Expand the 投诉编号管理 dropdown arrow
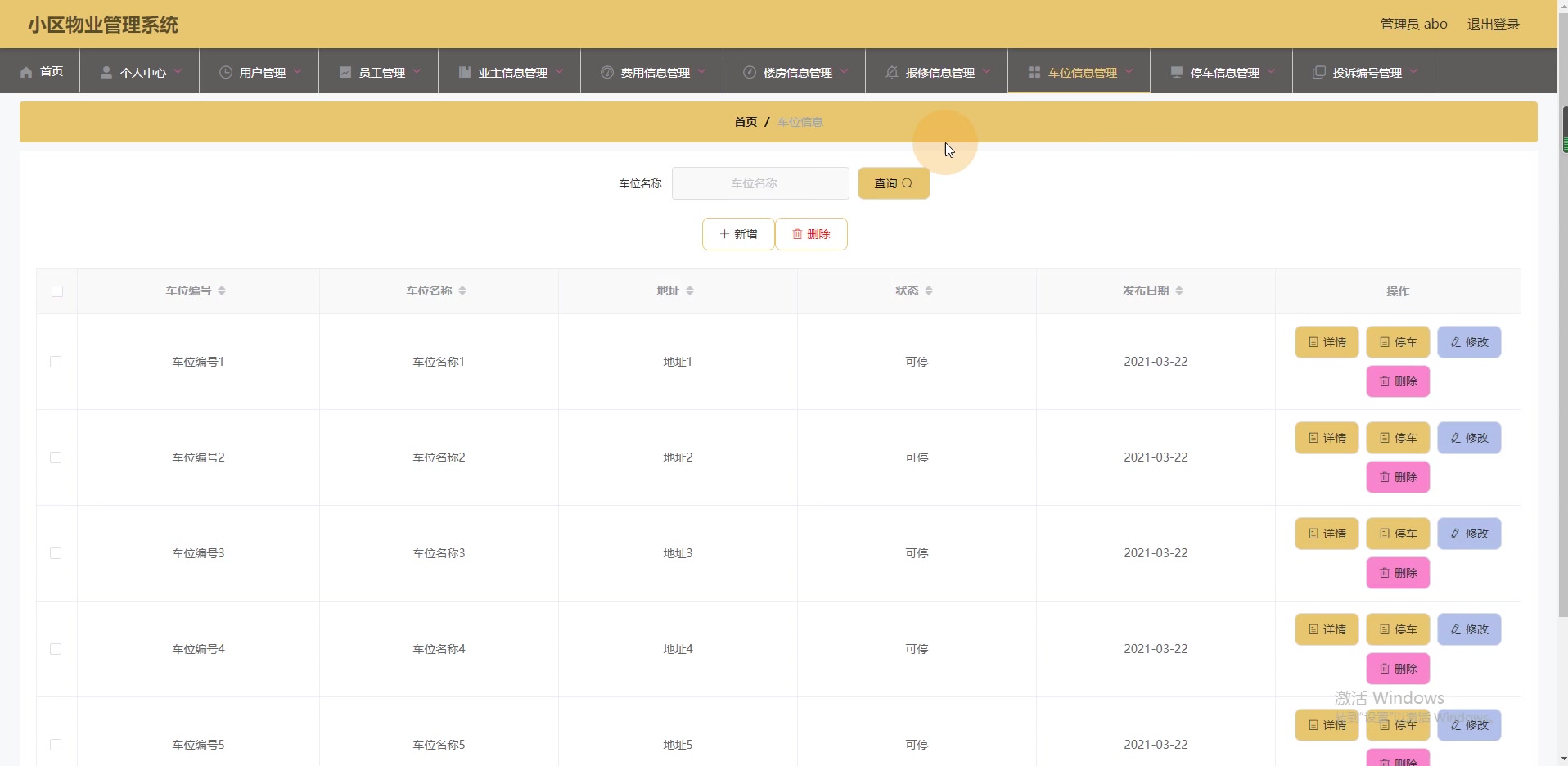Viewport: 1568px width, 766px height. [1413, 71]
